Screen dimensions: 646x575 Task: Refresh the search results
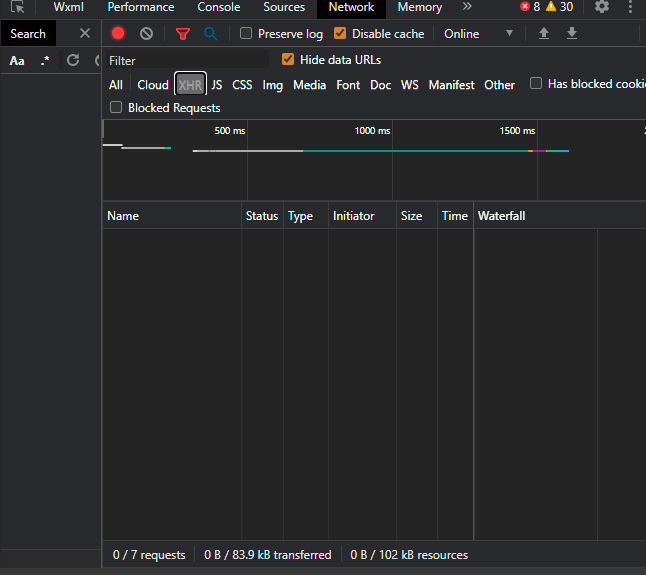73,61
